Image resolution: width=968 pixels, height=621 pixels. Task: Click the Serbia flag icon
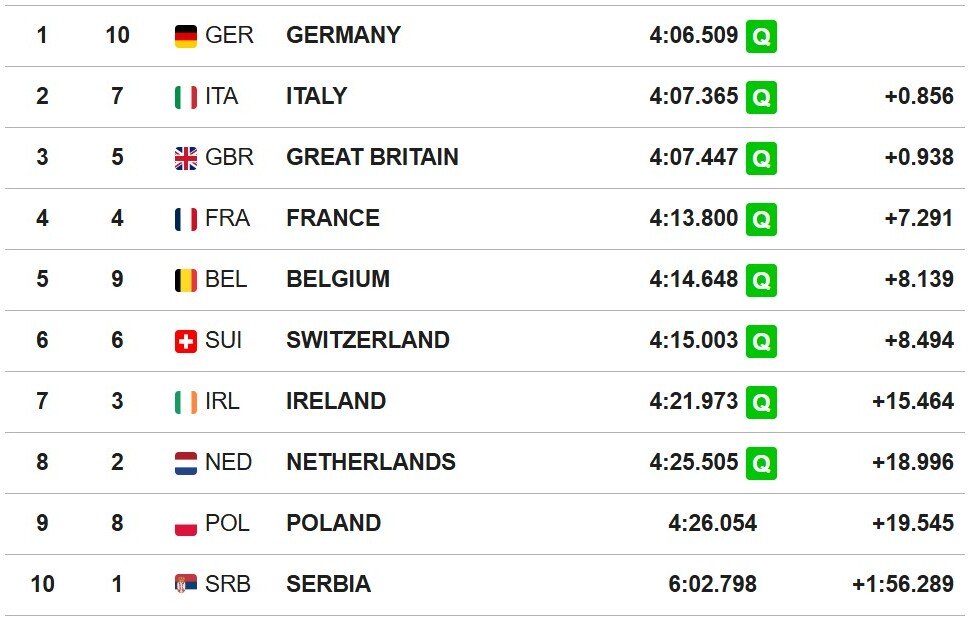pos(186,585)
